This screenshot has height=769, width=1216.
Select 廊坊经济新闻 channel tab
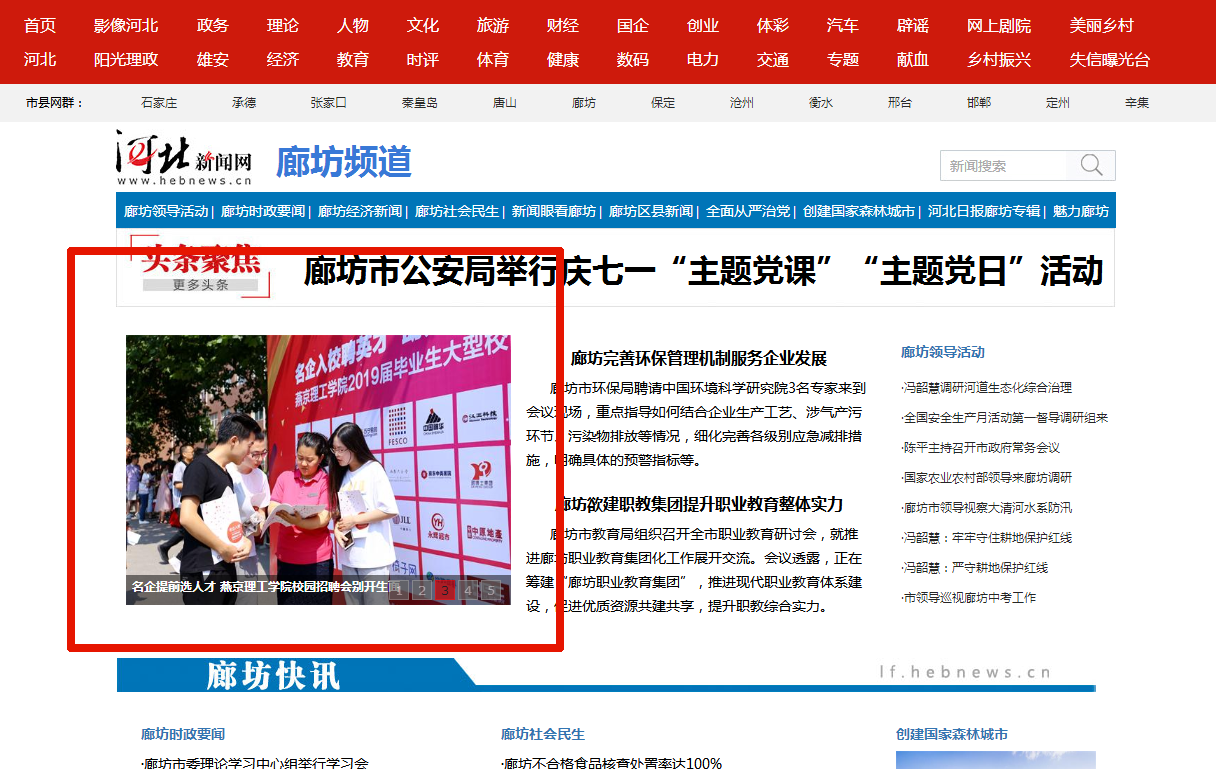click(360, 211)
